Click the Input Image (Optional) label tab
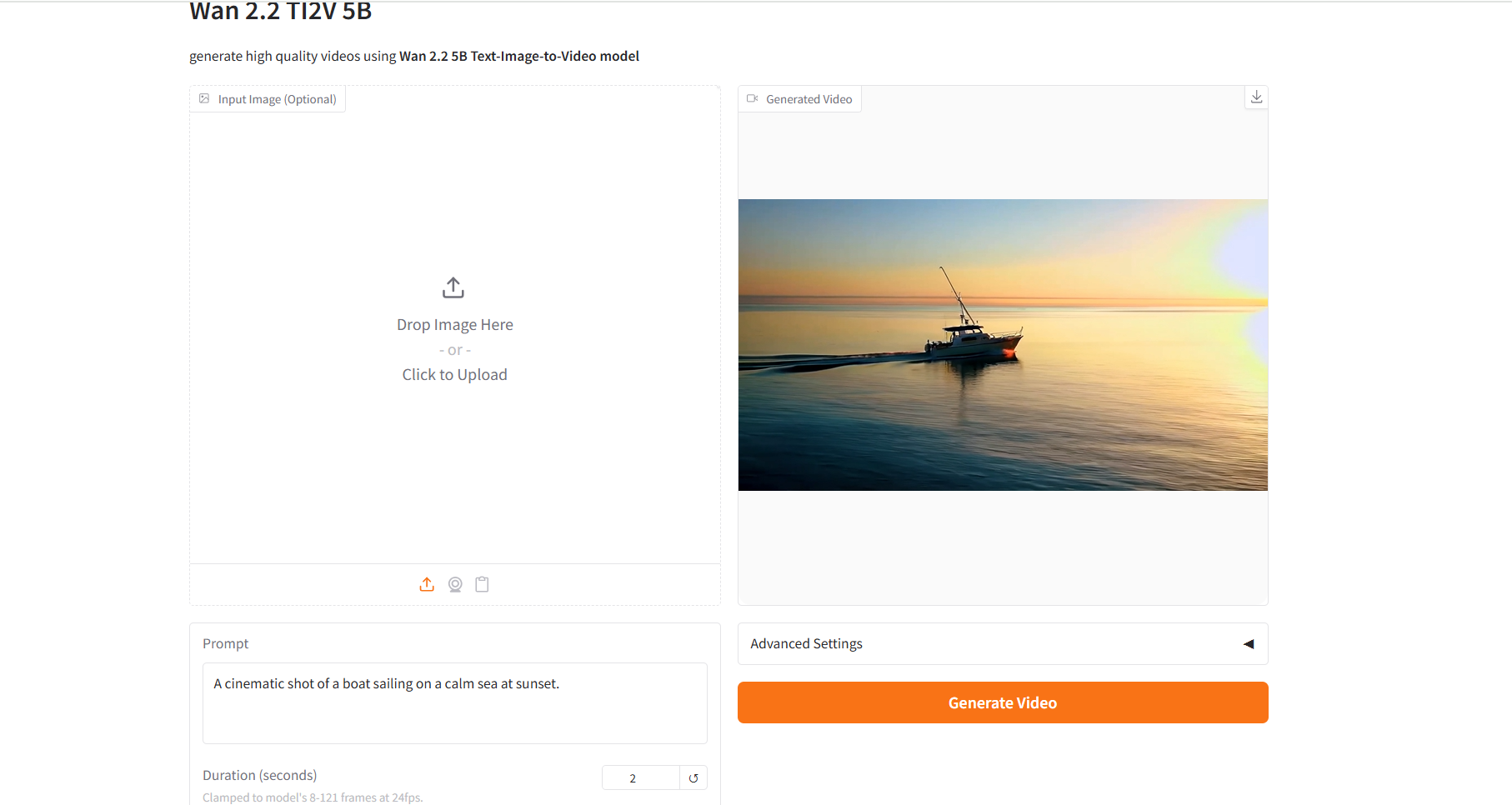The height and width of the screenshot is (805, 1512). (x=268, y=99)
